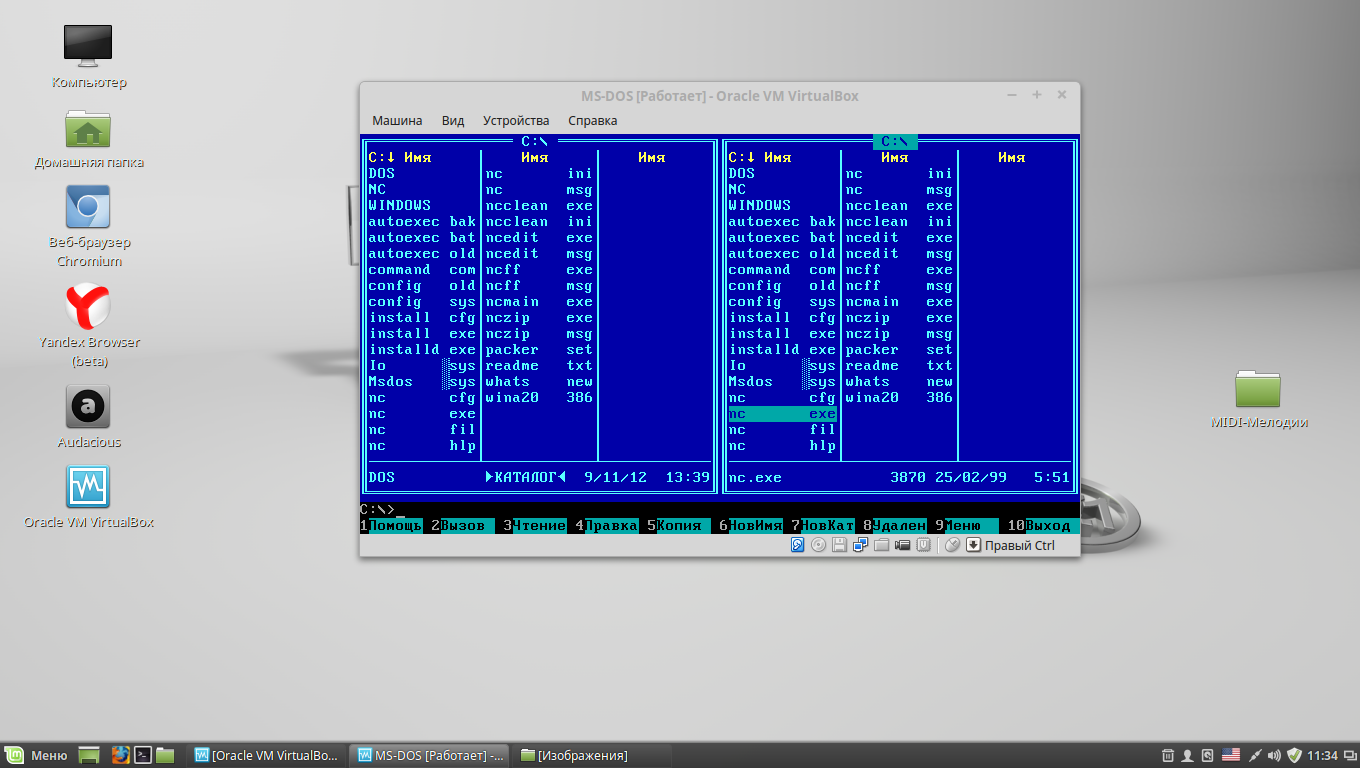Click 4 Правка function key button
Viewport: 1360px width, 768px height.
(607, 525)
